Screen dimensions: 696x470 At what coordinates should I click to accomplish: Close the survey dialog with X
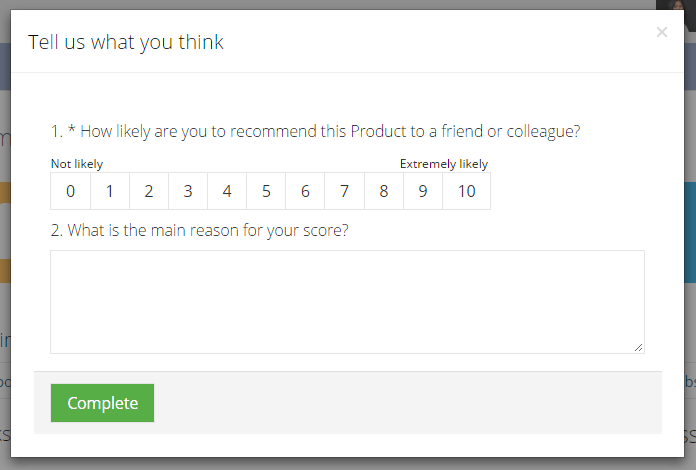(662, 32)
